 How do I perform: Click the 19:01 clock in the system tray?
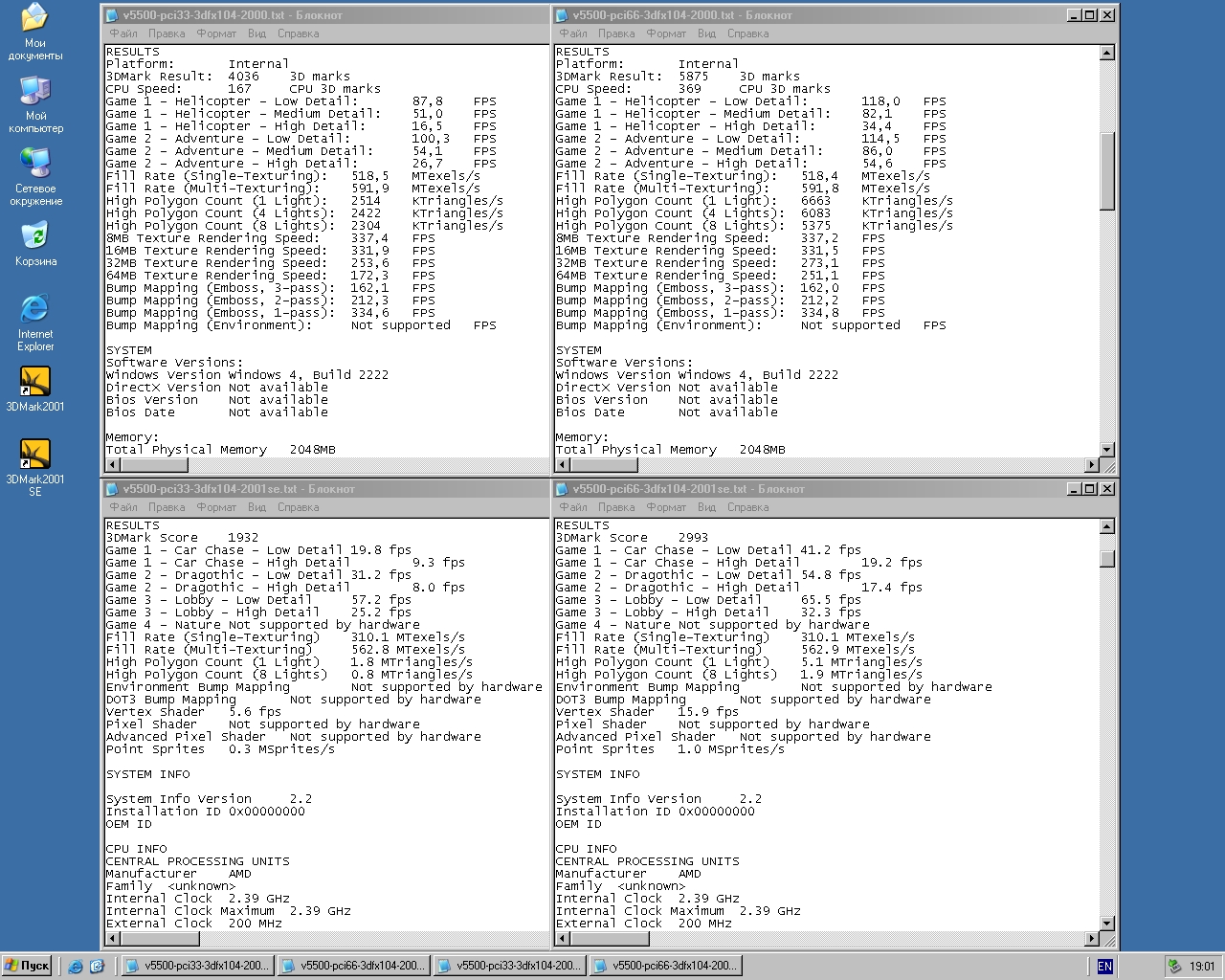click(1202, 967)
